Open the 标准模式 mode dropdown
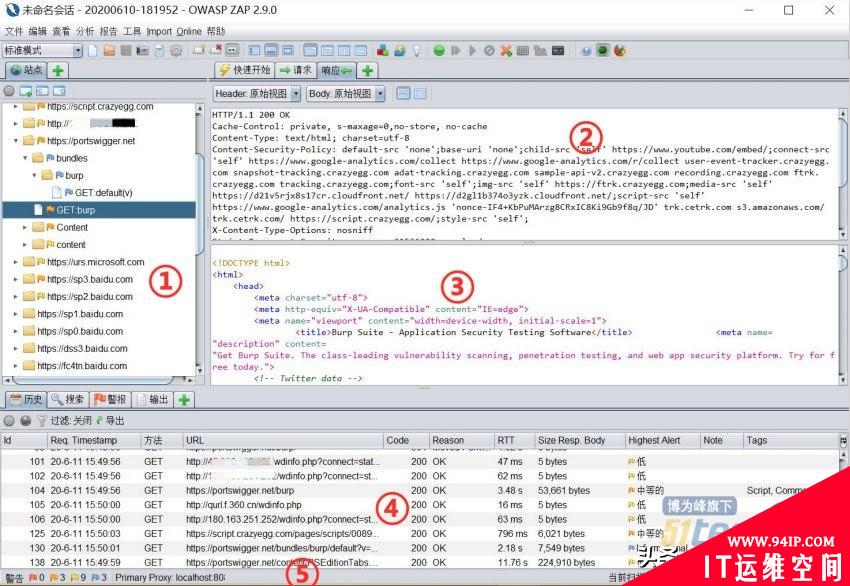The image size is (850, 586). [x=42, y=50]
